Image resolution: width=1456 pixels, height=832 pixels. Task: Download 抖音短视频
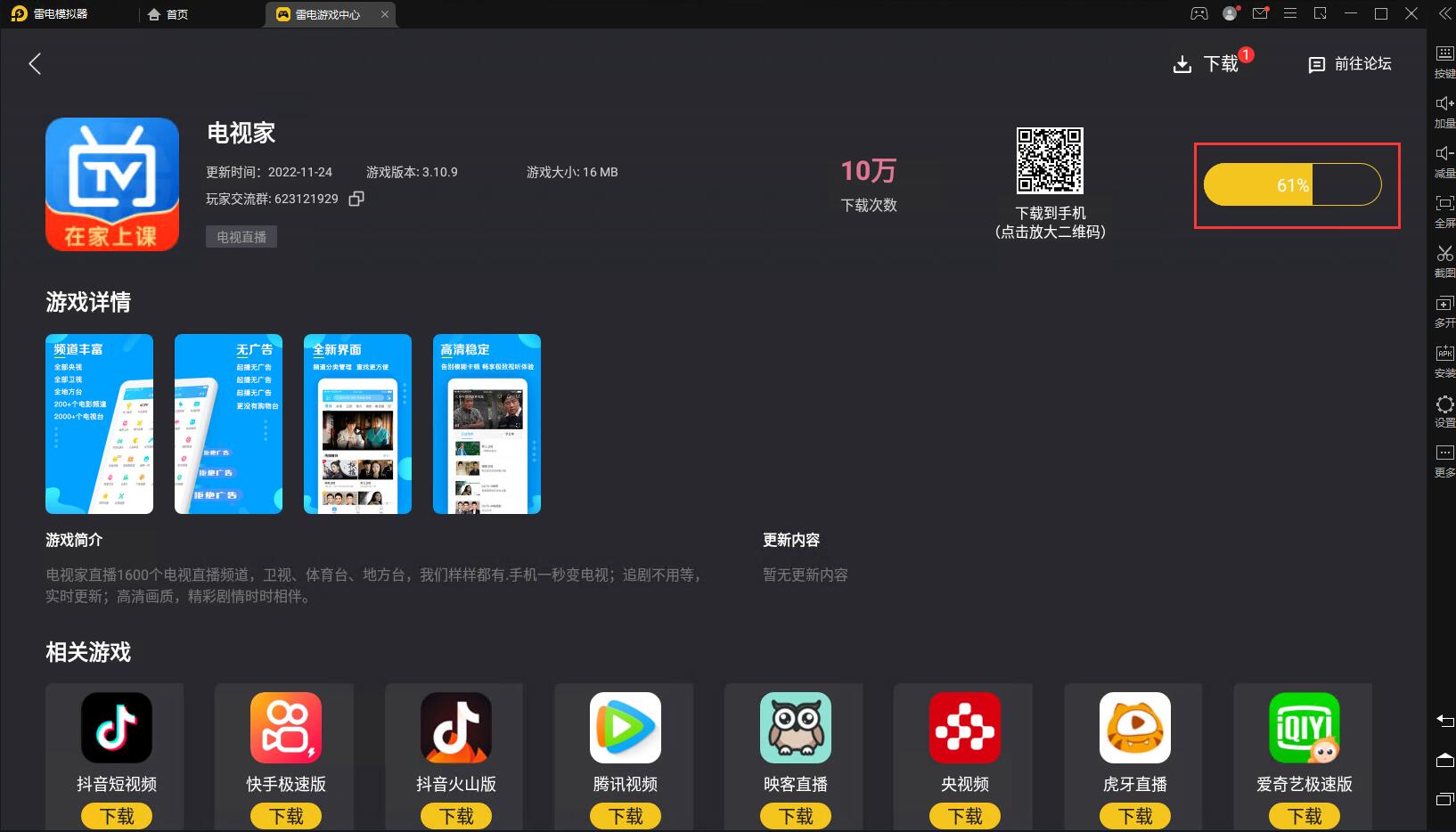[x=117, y=816]
